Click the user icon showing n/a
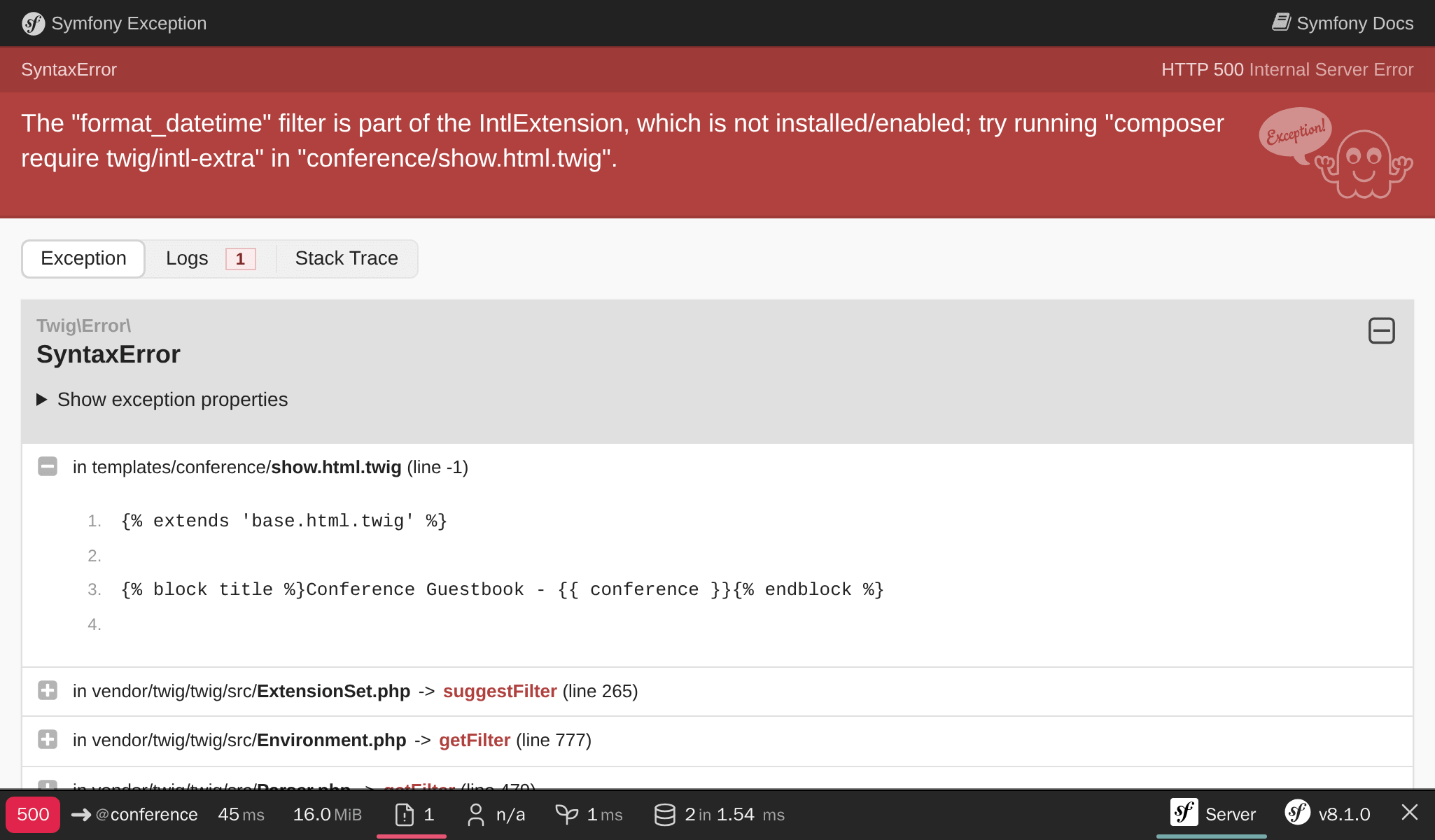Screen dimensions: 1435x840 [476, 814]
